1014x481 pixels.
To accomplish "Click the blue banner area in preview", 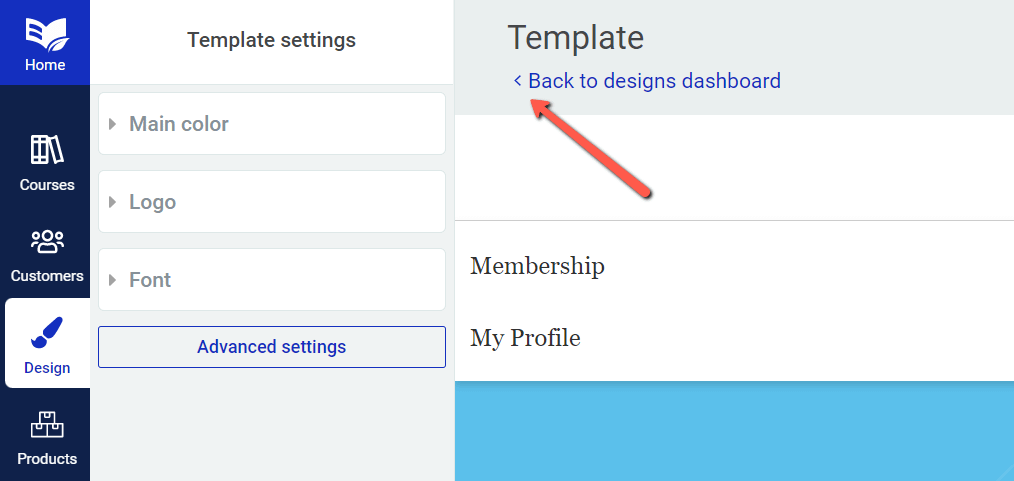I will pos(735,431).
